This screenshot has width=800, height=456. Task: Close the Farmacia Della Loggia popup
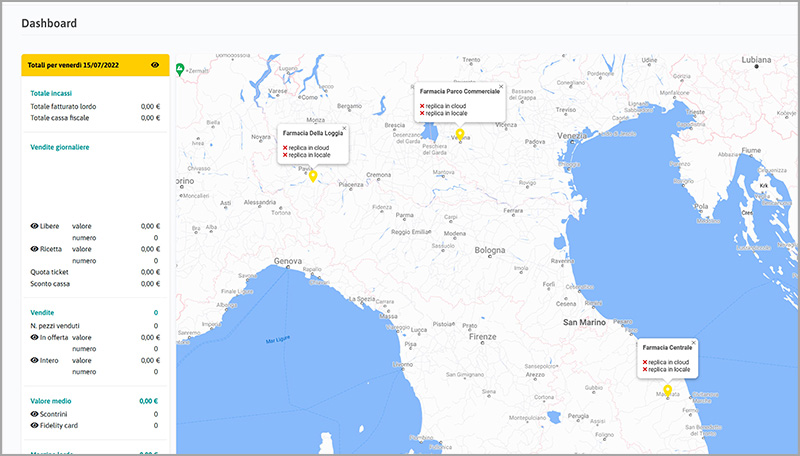pos(344,128)
